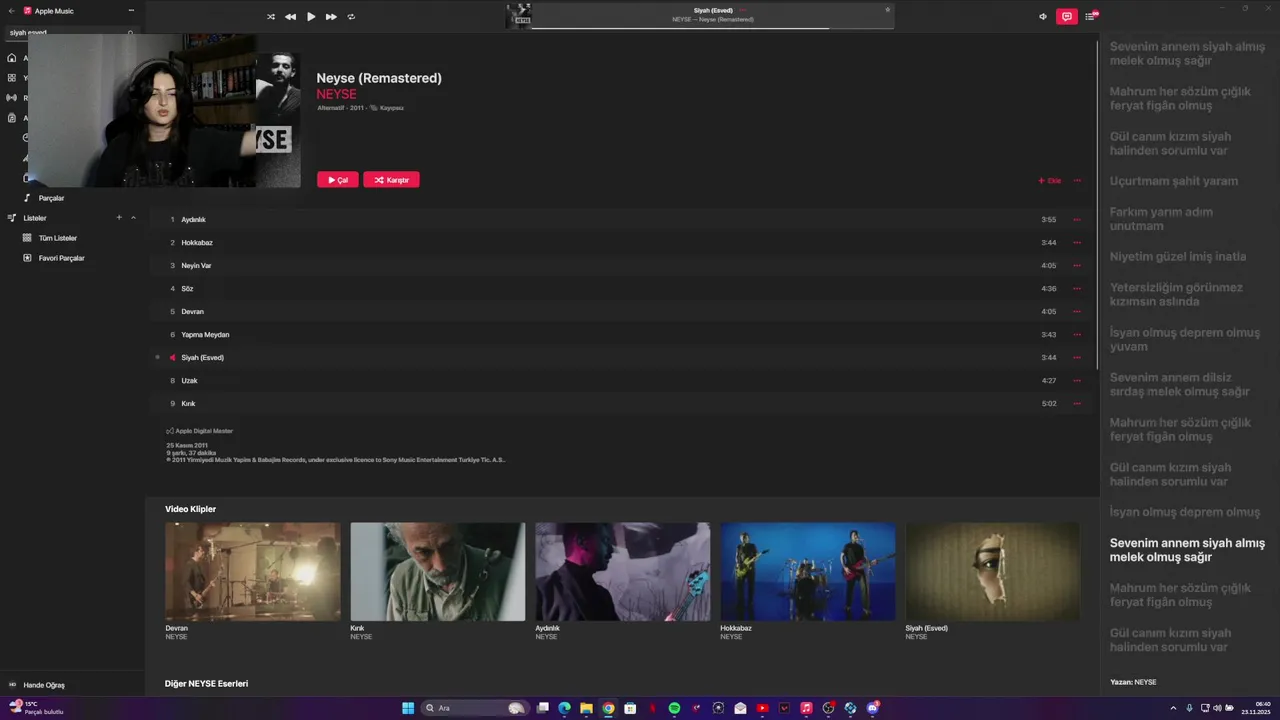Click the taskbar search box Ara
This screenshot has height=720, width=1280.
474,708
